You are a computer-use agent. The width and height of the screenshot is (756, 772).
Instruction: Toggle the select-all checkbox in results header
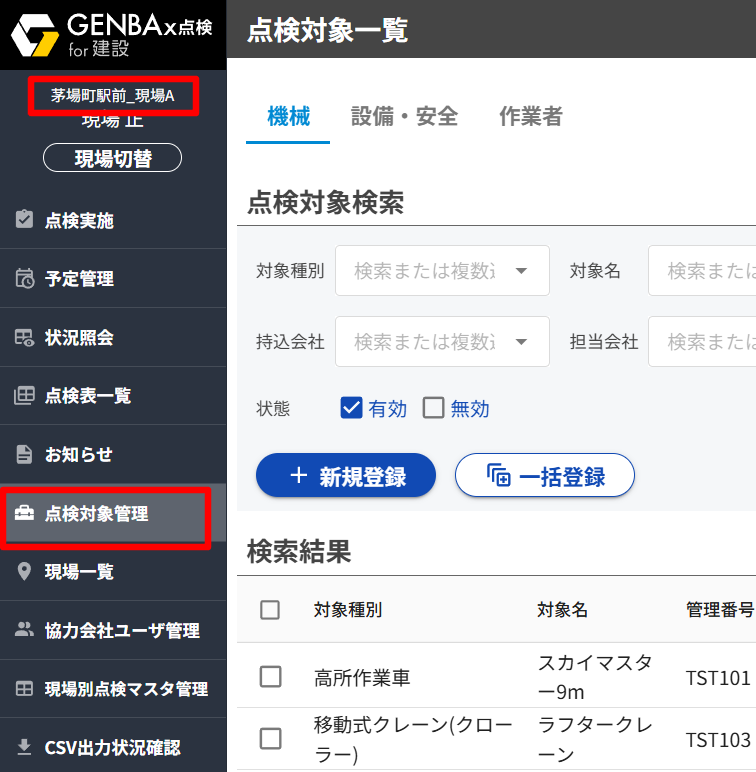coord(270,610)
